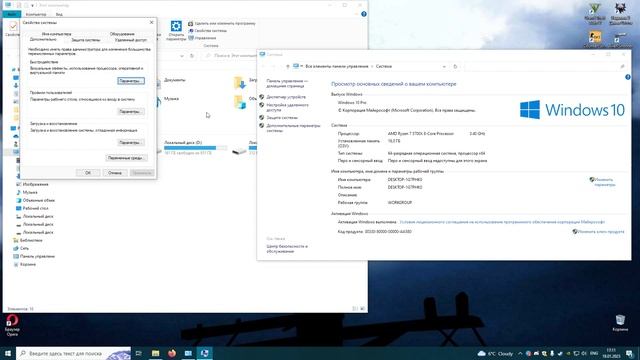The width and height of the screenshot is (640, 360).
Task: Open 'Дополнительные параметры системы' link
Action: point(293,128)
